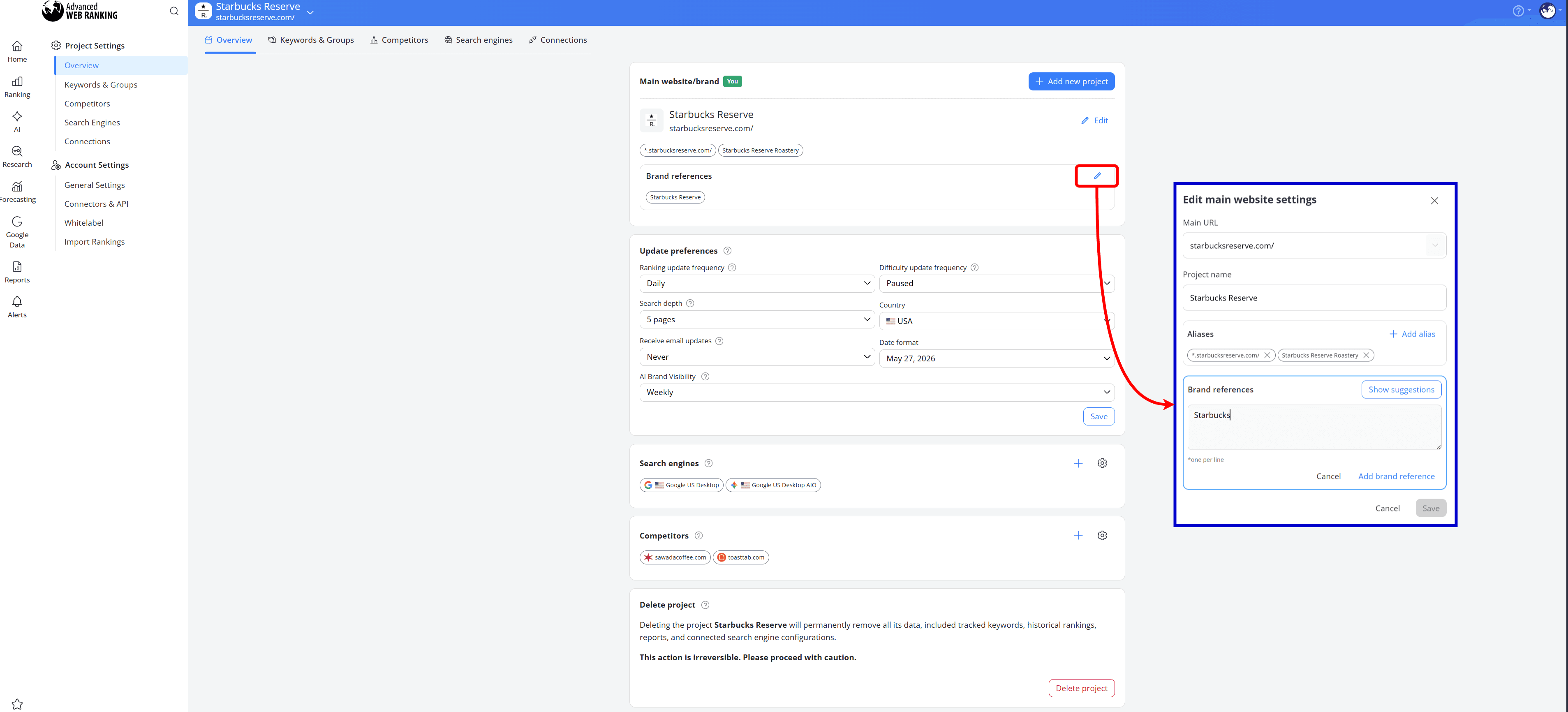Viewport: 1568px width, 712px height.
Task: Expand the Starbucks Reserve project switcher
Action: coord(310,12)
